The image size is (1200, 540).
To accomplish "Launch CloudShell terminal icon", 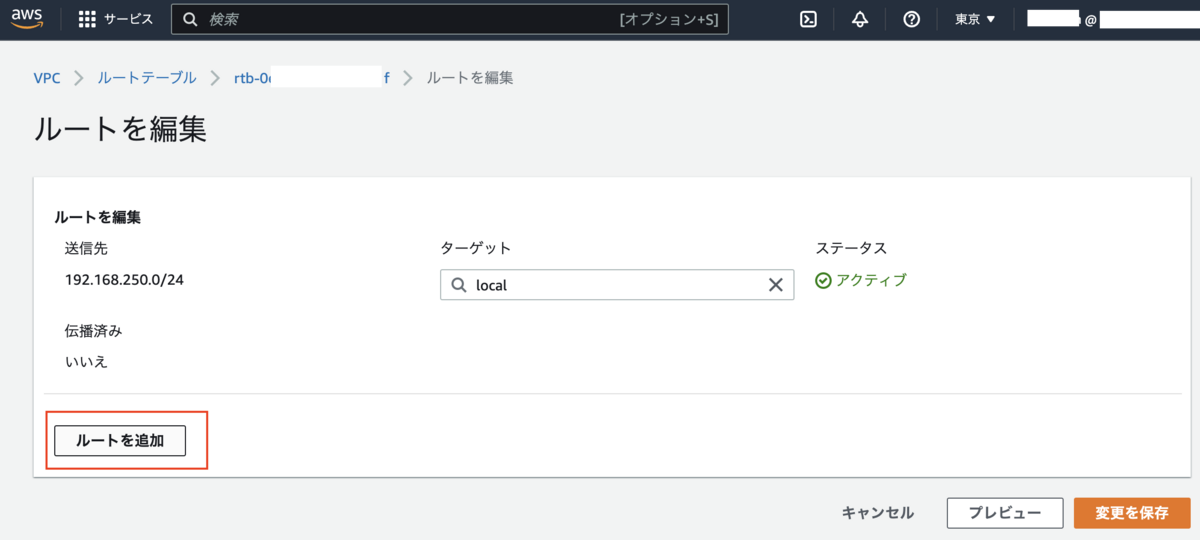I will tap(809, 19).
